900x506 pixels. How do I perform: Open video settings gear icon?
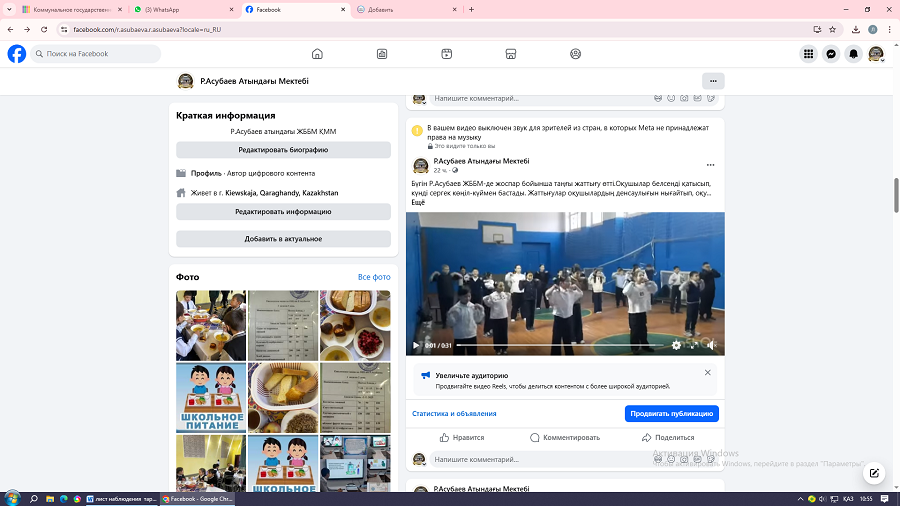[x=676, y=345]
